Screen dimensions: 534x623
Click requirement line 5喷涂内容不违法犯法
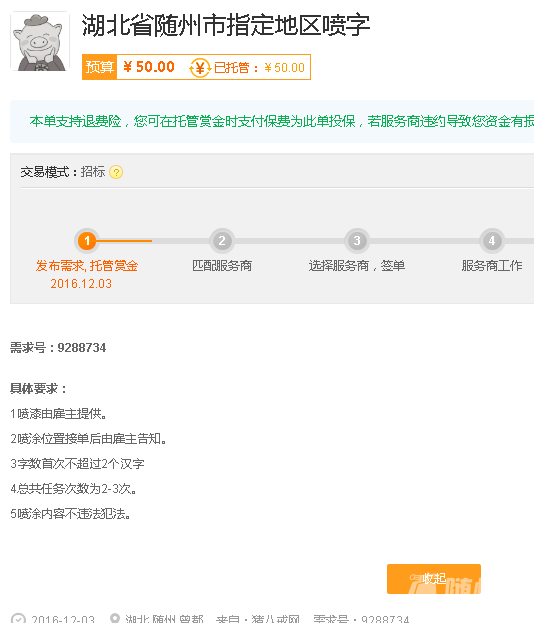[x=70, y=514]
